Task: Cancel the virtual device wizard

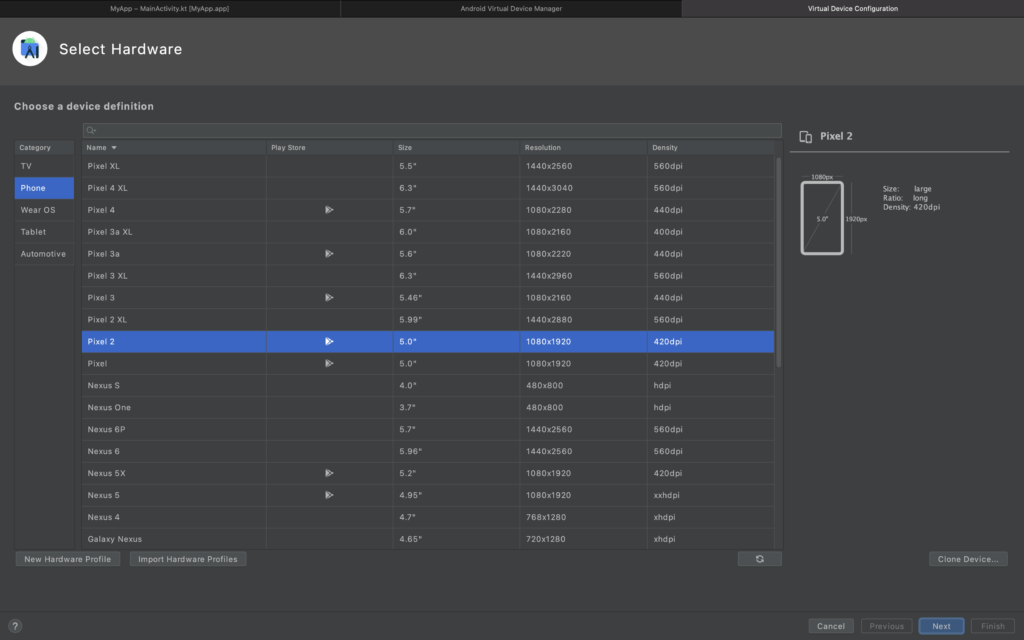Action: tap(831, 626)
